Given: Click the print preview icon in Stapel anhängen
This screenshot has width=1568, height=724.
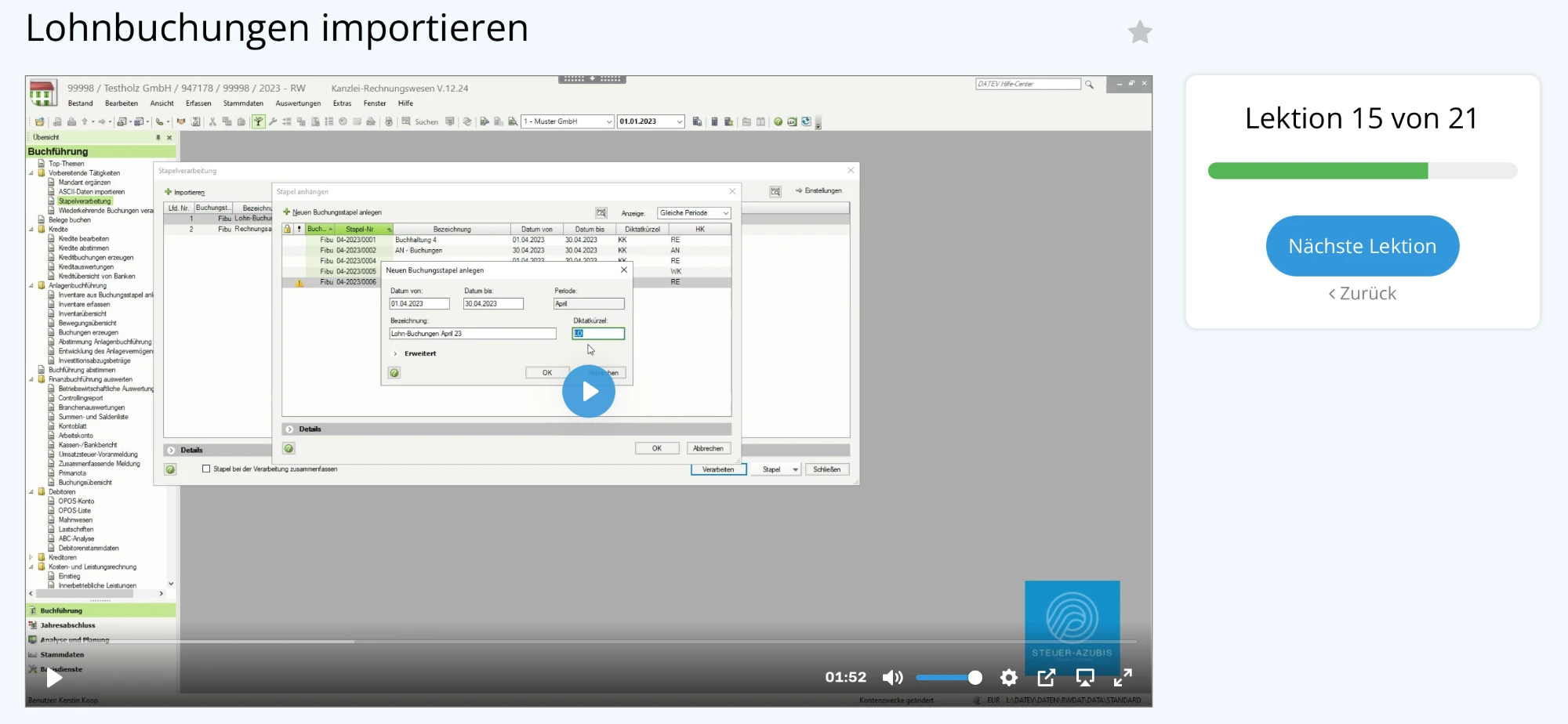Looking at the screenshot, I should (x=601, y=213).
